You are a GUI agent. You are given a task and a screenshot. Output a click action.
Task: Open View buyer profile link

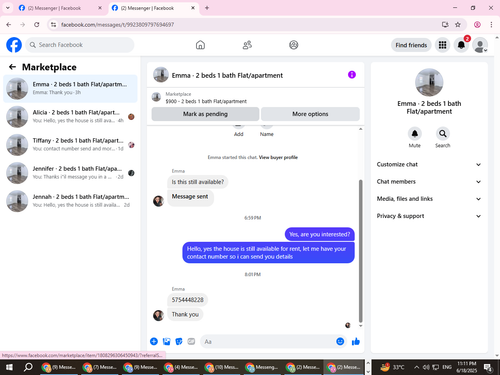tap(278, 157)
